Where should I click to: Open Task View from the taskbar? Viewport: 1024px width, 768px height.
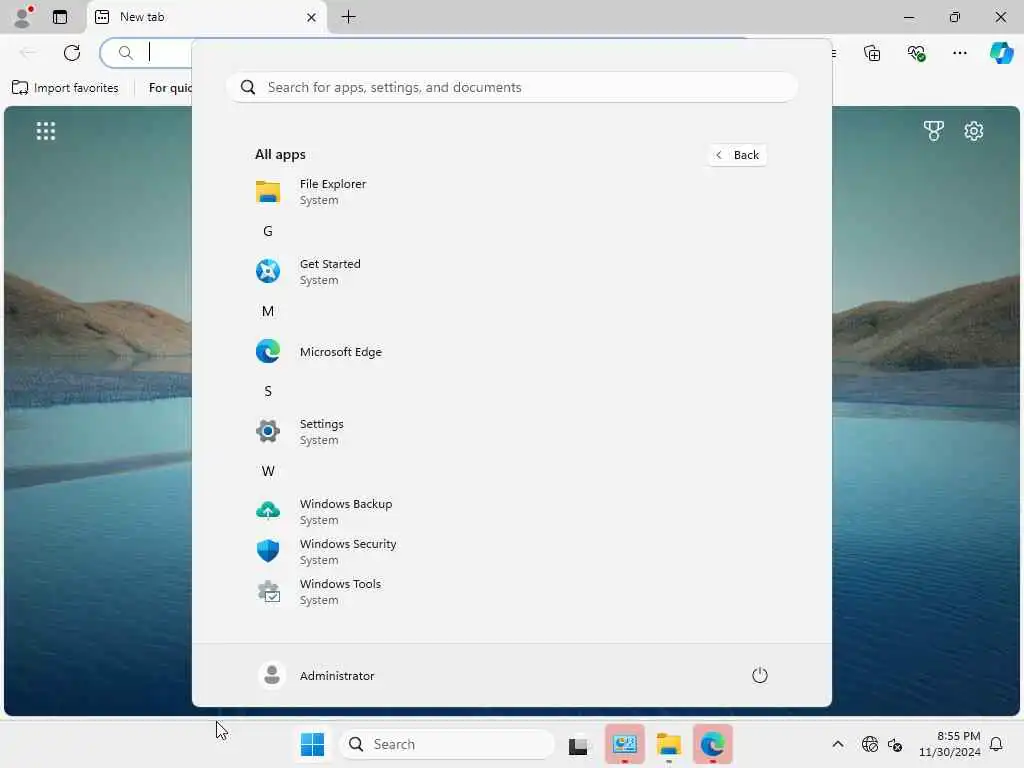click(x=578, y=745)
